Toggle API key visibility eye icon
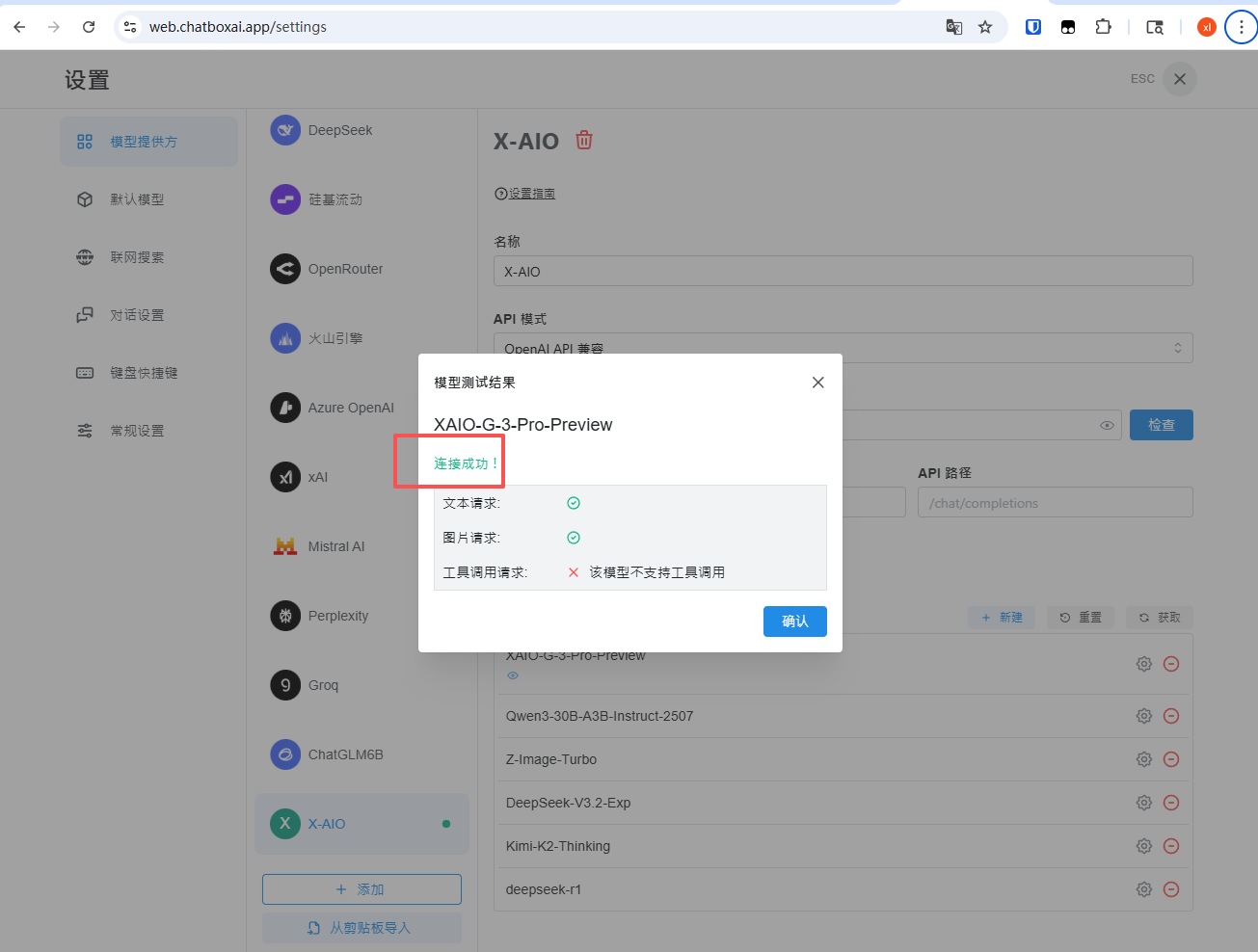Viewport: 1258px width, 952px height. [1107, 425]
